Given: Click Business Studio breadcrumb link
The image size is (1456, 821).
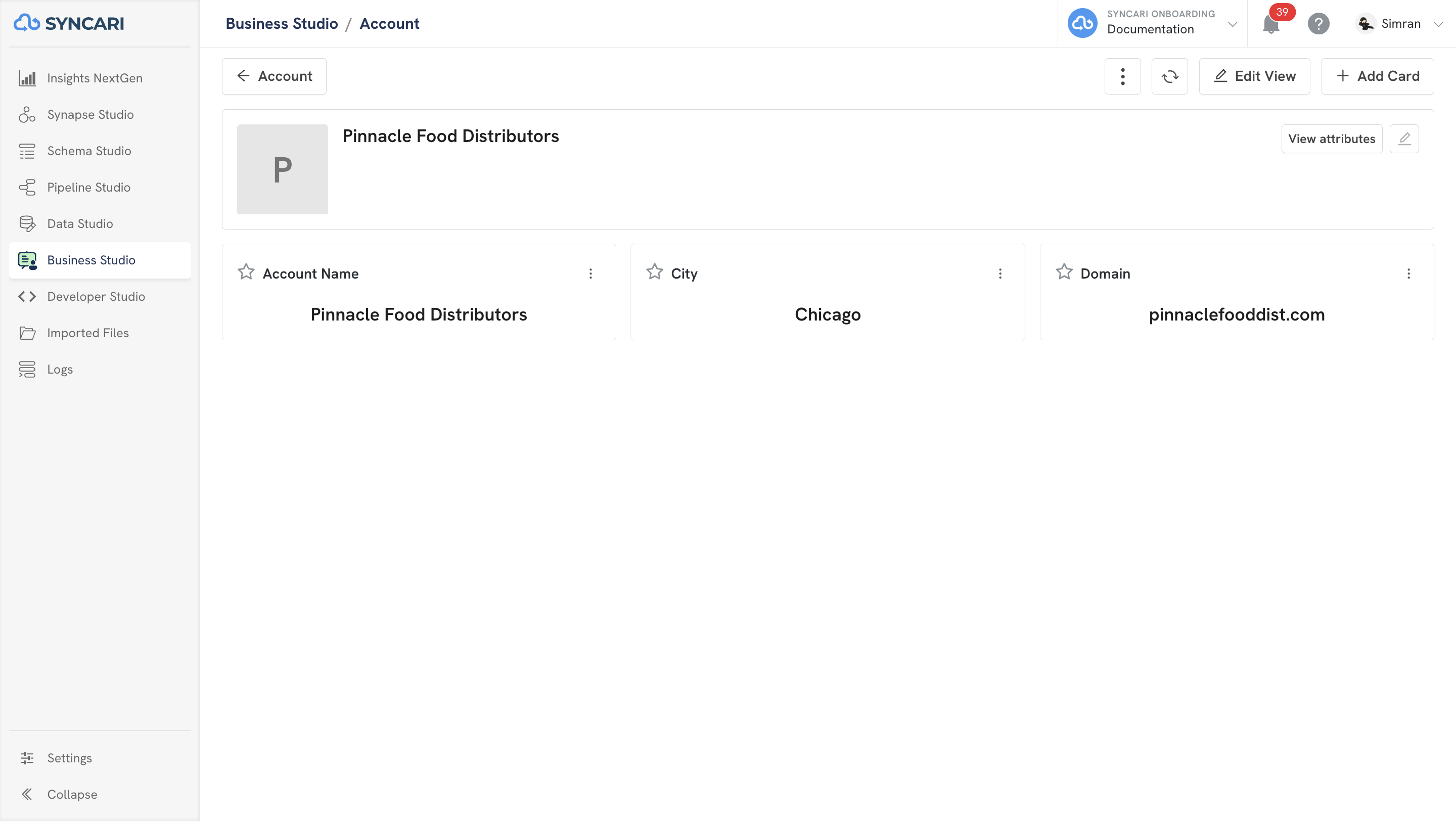Looking at the screenshot, I should (x=282, y=24).
